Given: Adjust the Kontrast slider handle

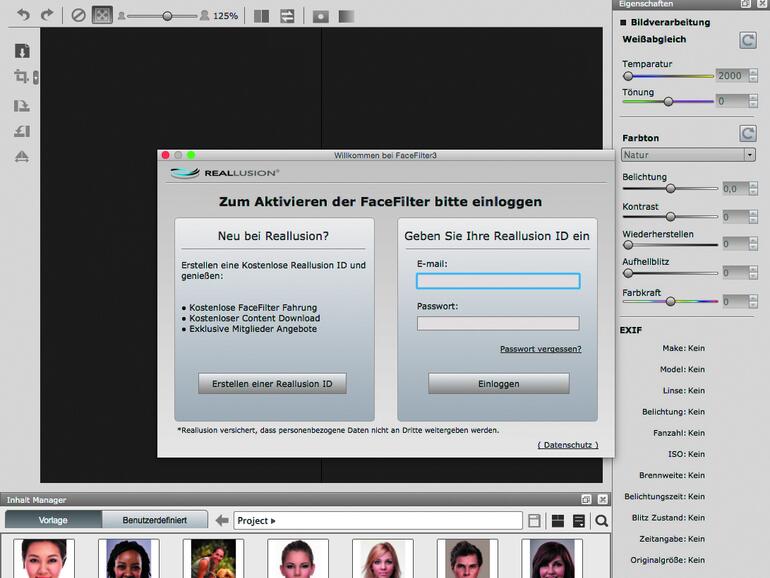Looking at the screenshot, I should point(670,217).
